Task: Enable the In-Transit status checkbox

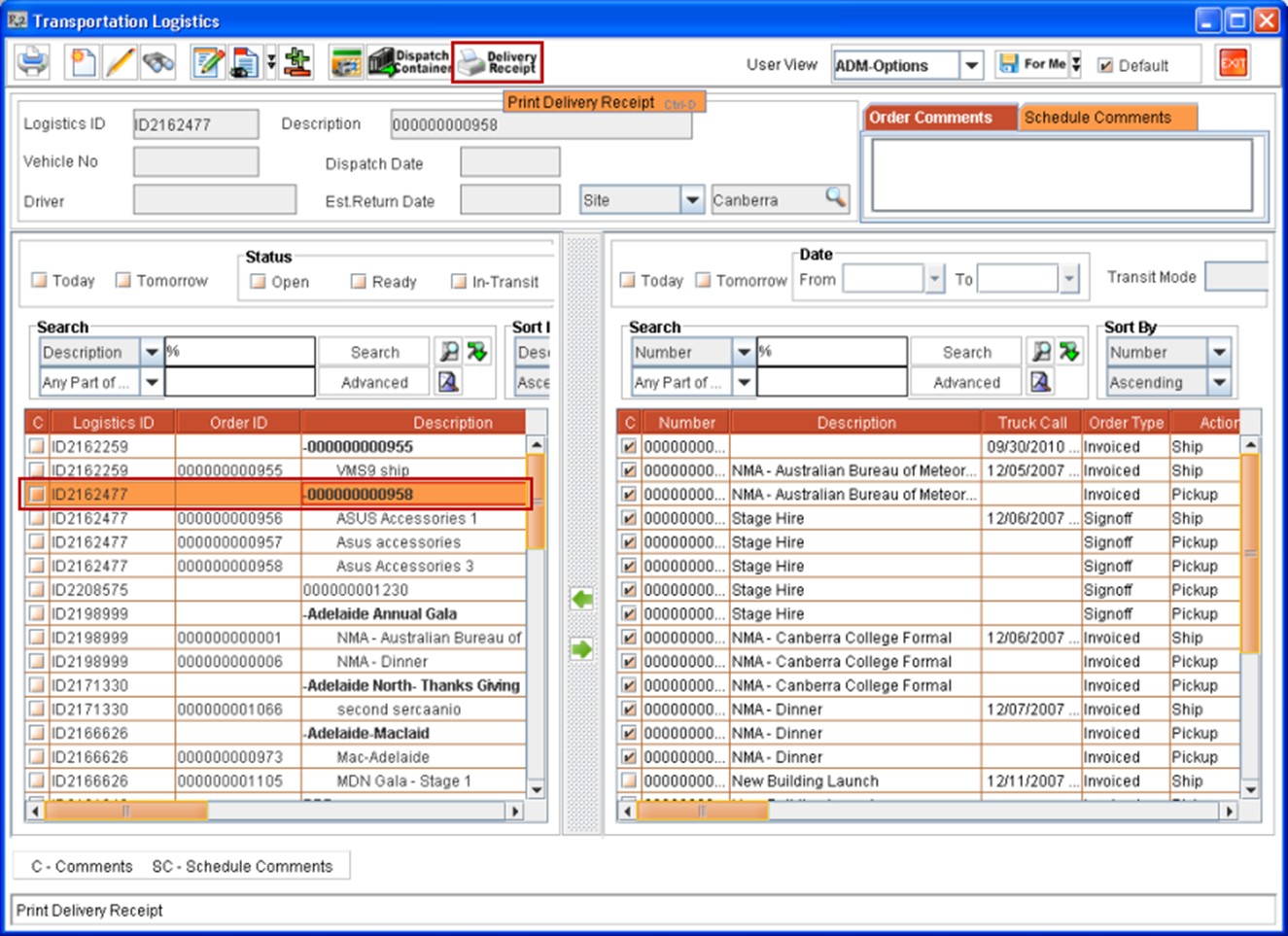Action: pyautogui.click(x=459, y=281)
